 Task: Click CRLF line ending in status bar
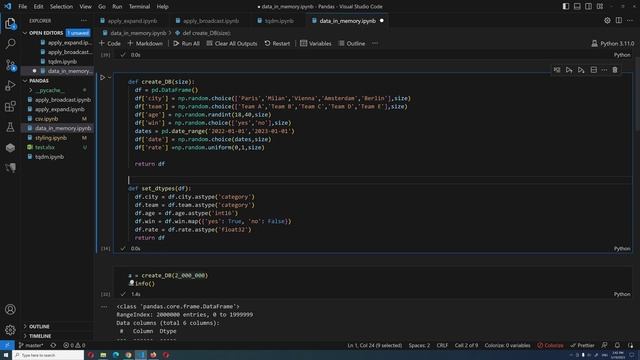(x=442, y=345)
